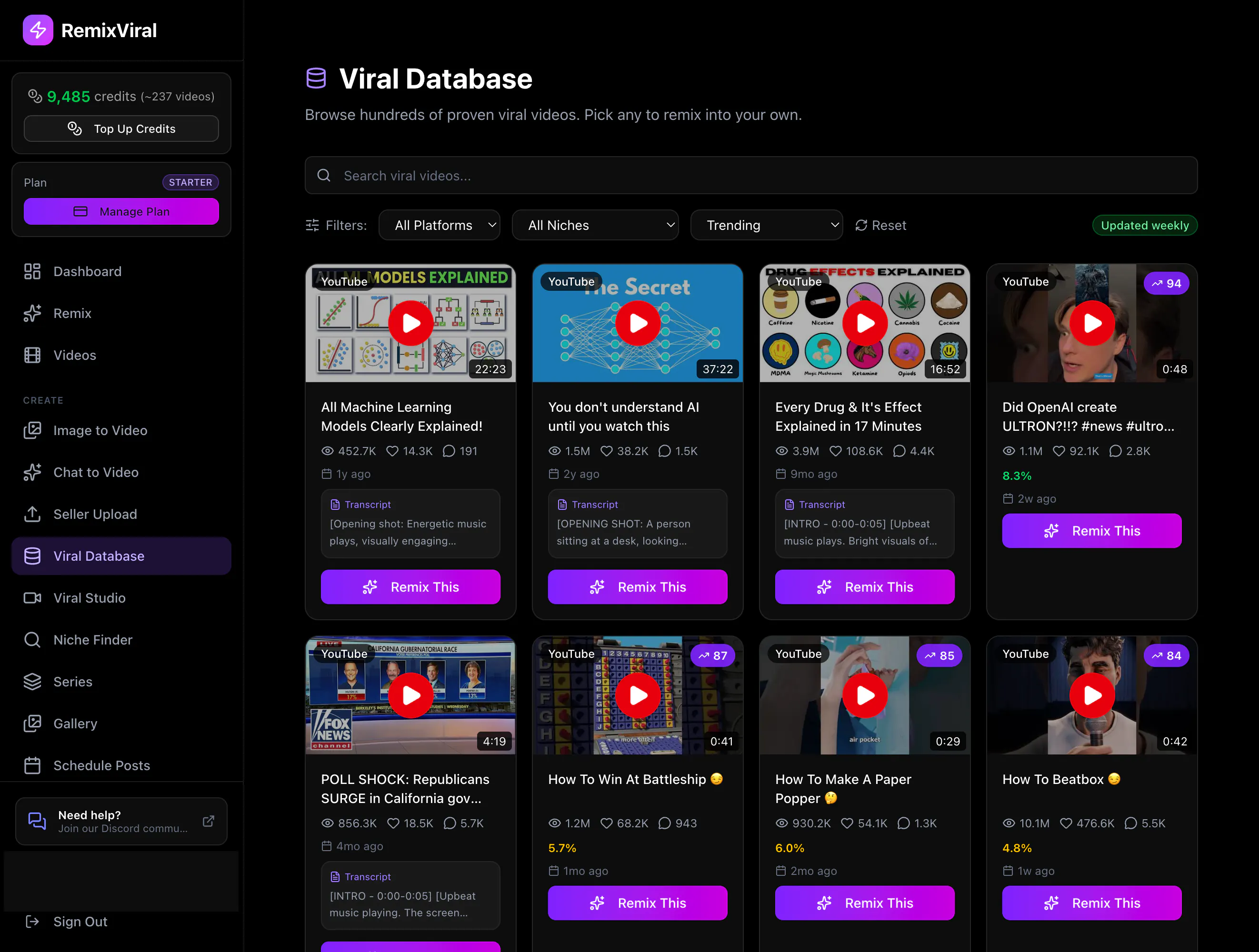Play the How To Make A Paper Popper video

click(x=865, y=695)
